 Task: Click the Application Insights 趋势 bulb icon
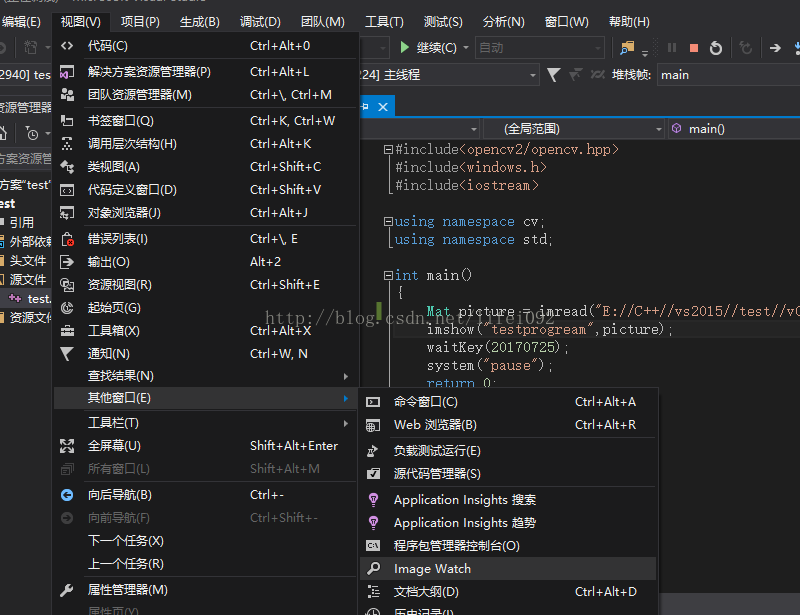tap(373, 523)
